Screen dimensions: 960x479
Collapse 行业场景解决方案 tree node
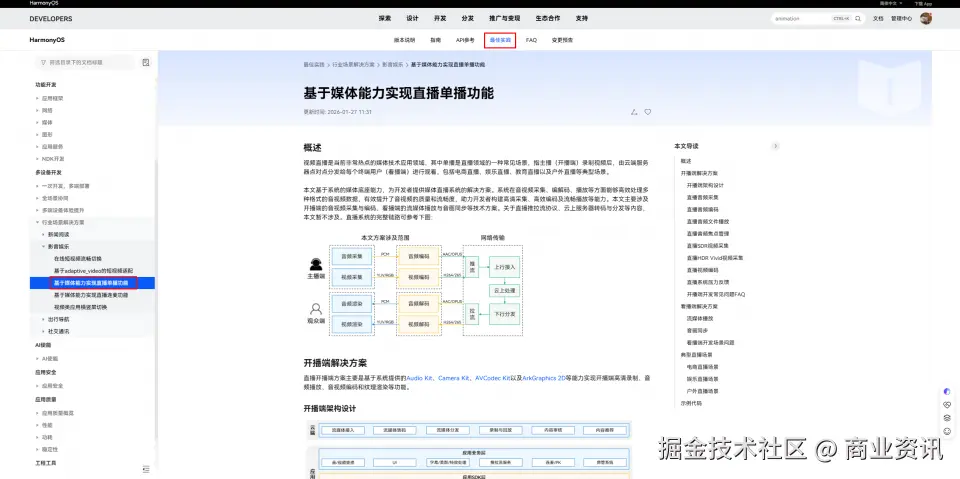(37, 222)
